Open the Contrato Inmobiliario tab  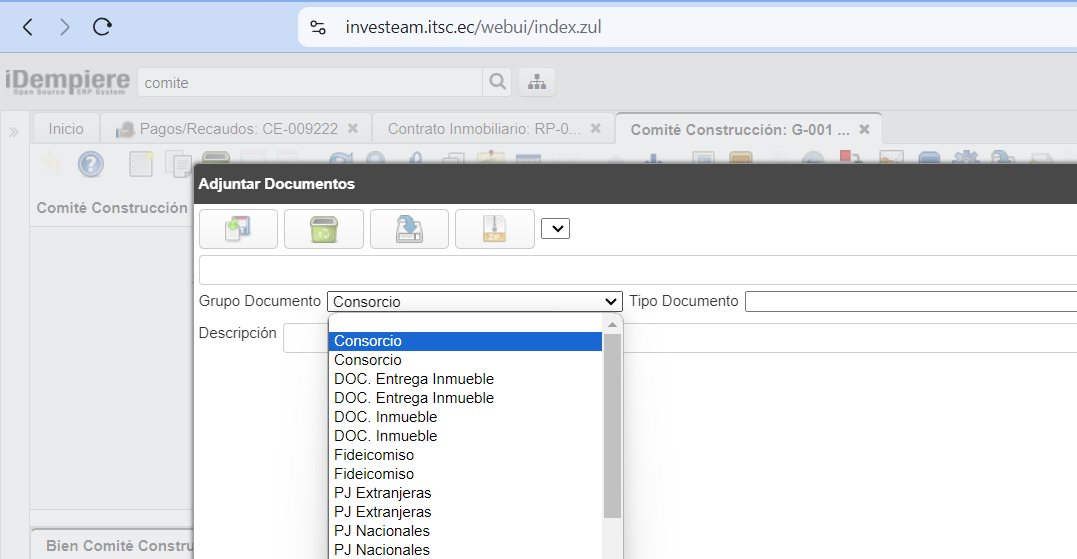coord(483,129)
